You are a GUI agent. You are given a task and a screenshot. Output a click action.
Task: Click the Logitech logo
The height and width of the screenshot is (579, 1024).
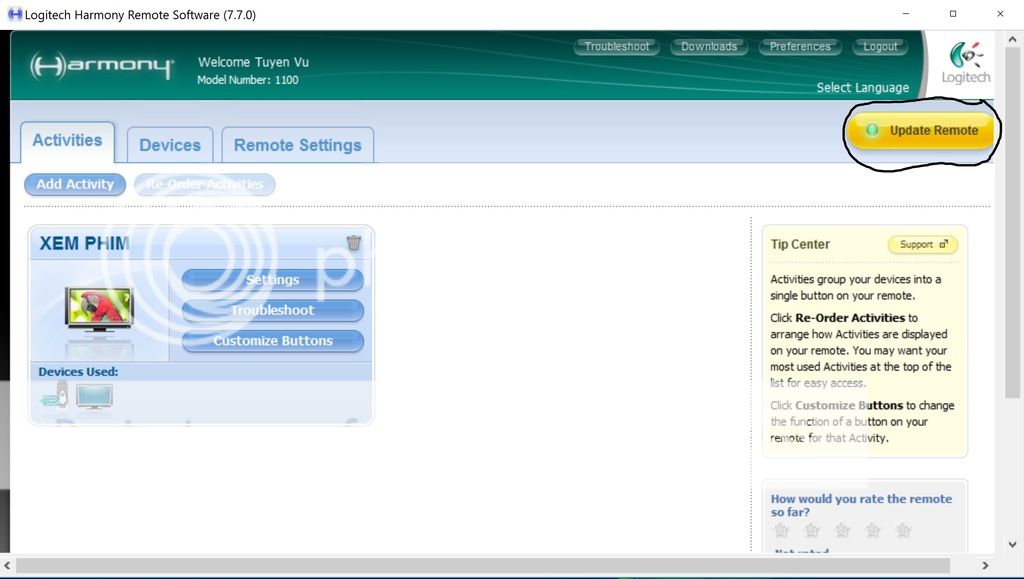click(x=965, y=64)
